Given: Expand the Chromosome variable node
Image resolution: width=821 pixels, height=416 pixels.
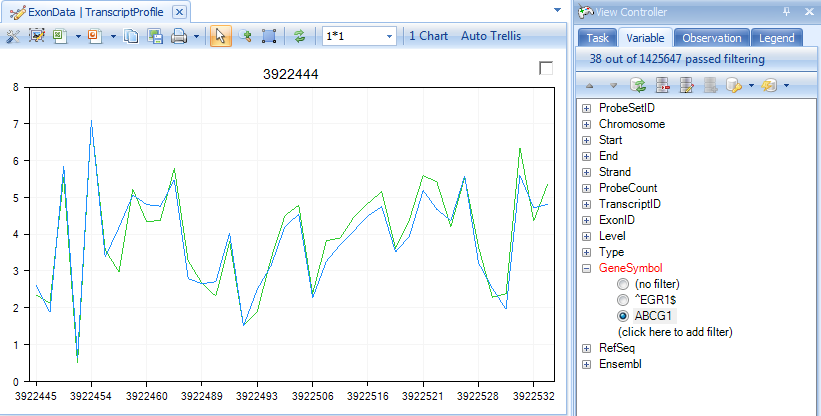Looking at the screenshot, I should point(586,125).
